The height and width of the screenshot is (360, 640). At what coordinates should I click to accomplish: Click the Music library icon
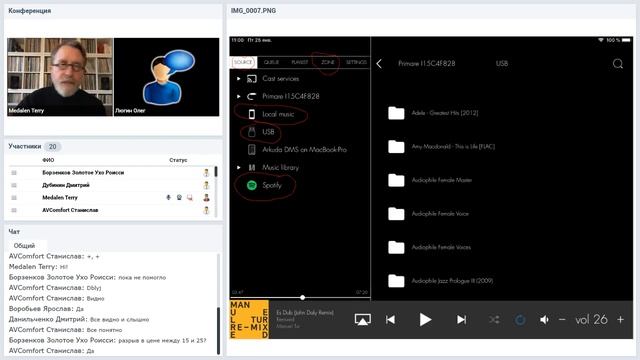(252, 167)
